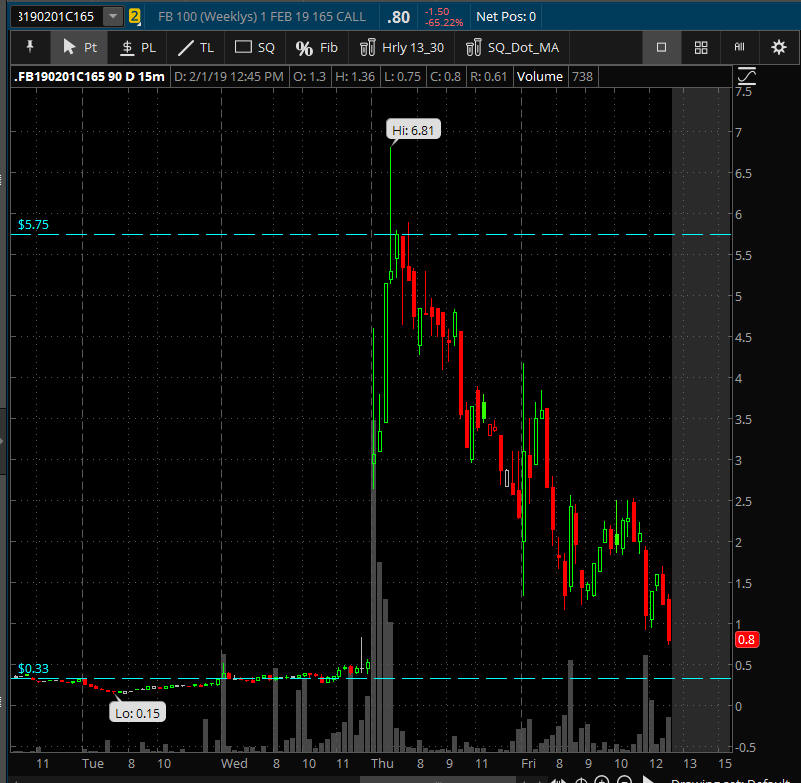Screen dimensions: 801x783
Task: Click the $0.33 price level line label
Action: (x=33, y=669)
